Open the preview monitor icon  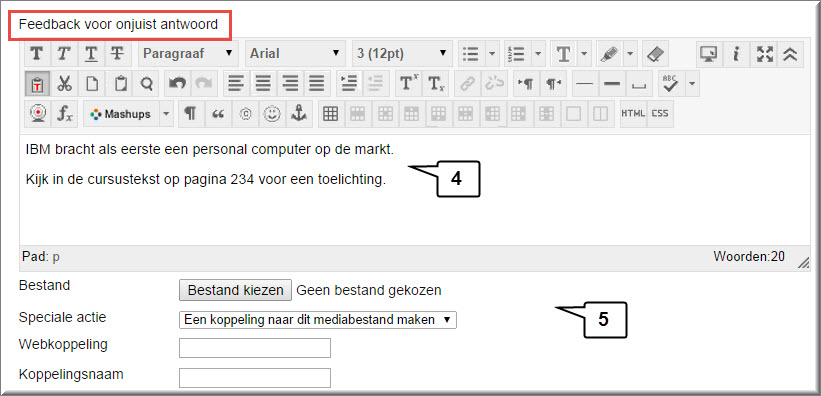coord(709,53)
